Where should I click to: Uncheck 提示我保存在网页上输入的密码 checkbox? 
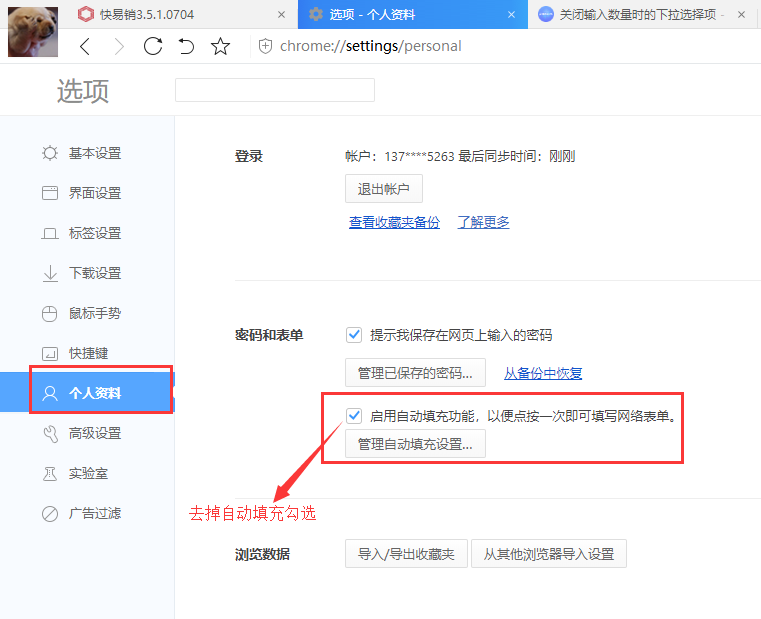(354, 335)
